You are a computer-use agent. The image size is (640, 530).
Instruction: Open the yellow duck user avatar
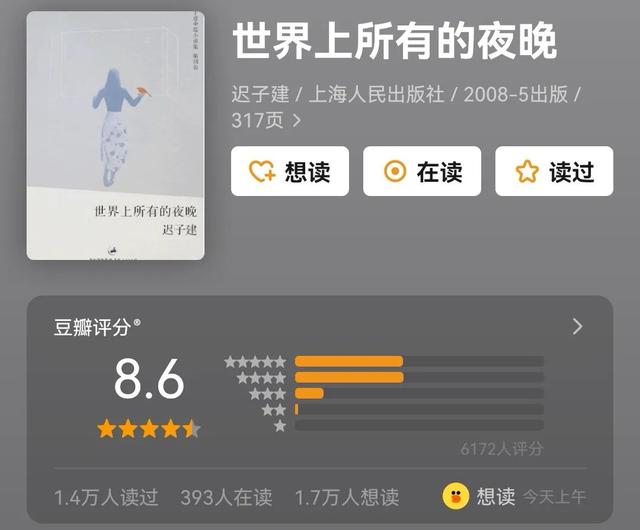[456, 497]
